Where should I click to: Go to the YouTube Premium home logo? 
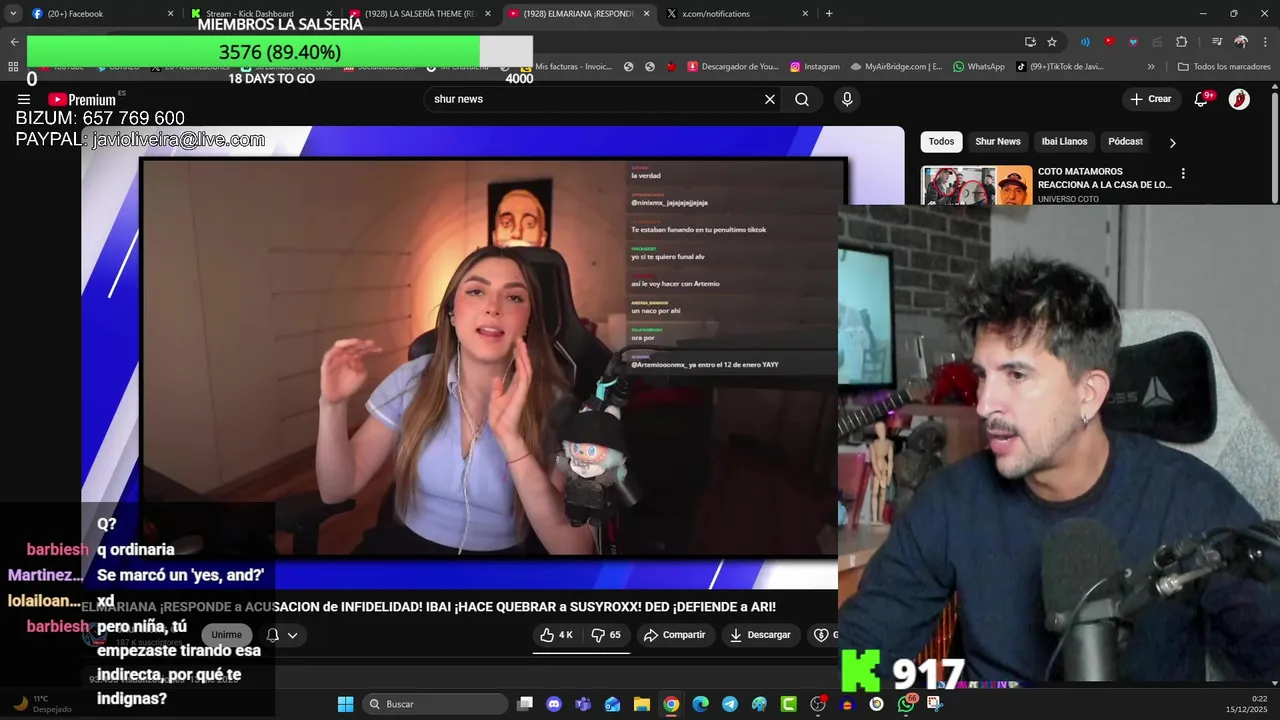pyautogui.click(x=82, y=100)
